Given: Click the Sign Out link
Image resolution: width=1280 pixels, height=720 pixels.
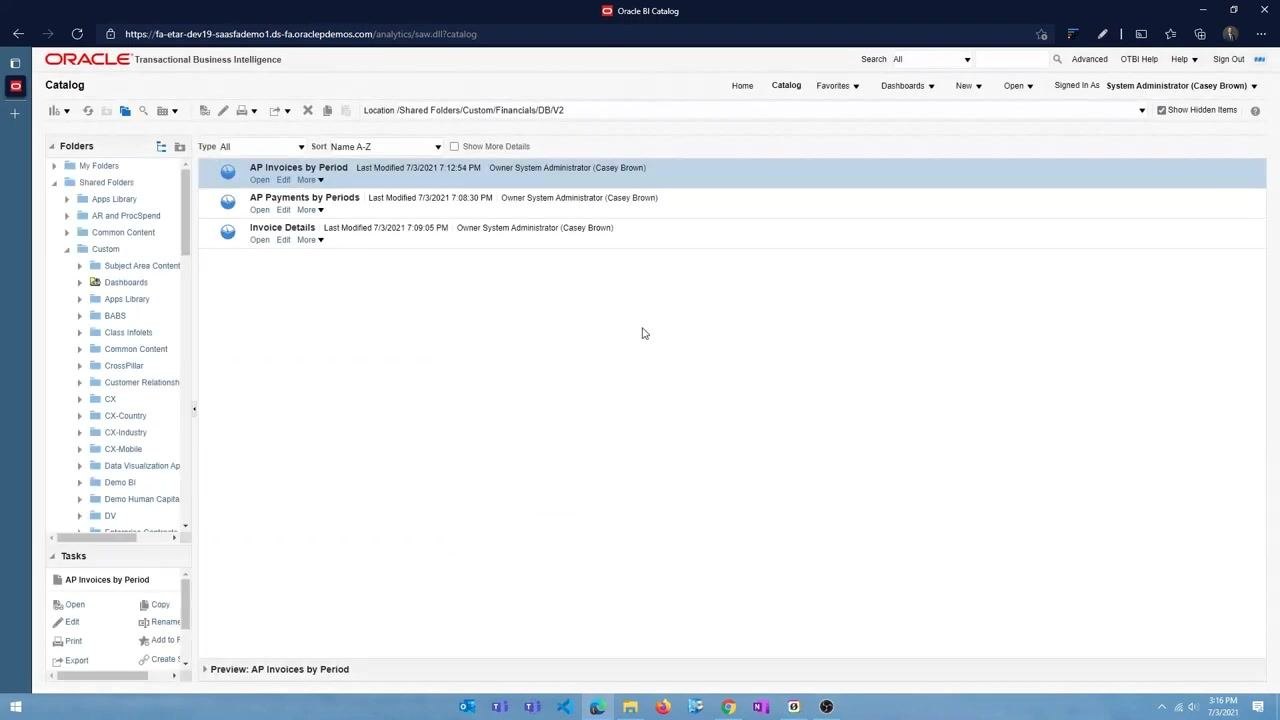Looking at the screenshot, I should tap(1229, 60).
